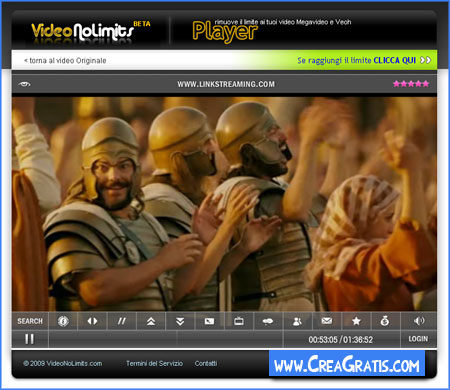Click the double chevron down icon

click(180, 321)
